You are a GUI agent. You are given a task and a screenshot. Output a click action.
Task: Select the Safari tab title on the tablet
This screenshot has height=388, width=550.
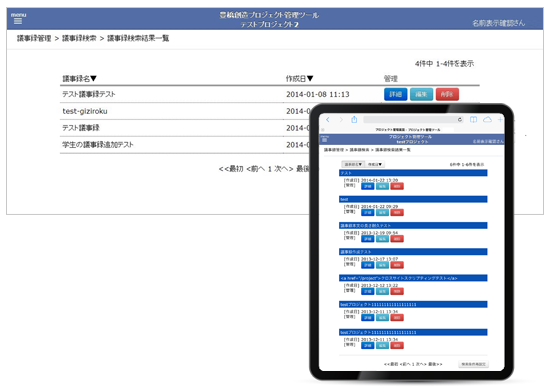click(x=408, y=130)
